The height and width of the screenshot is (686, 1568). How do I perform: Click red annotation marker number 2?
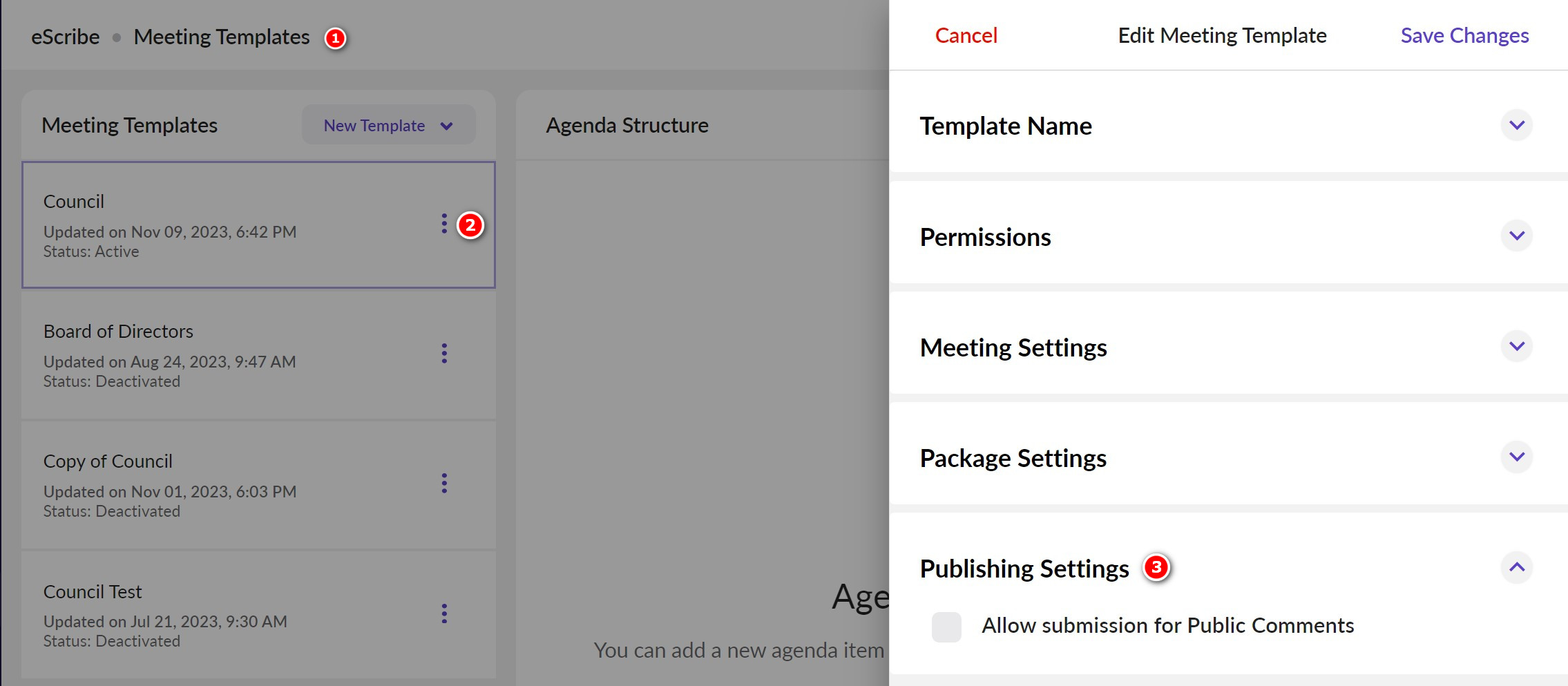(470, 225)
